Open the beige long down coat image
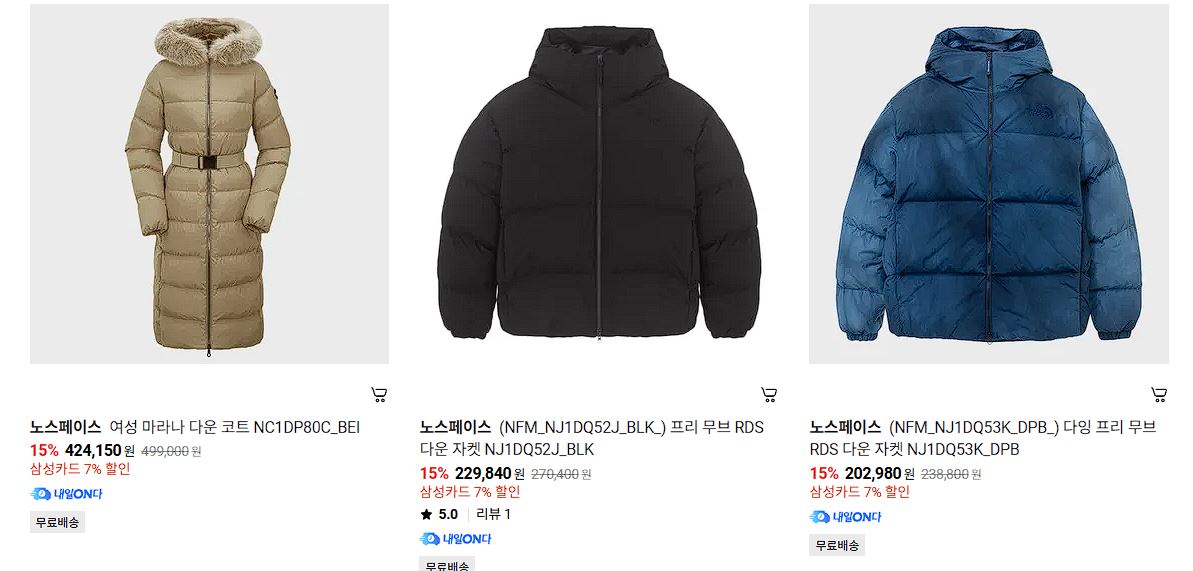 tap(209, 183)
